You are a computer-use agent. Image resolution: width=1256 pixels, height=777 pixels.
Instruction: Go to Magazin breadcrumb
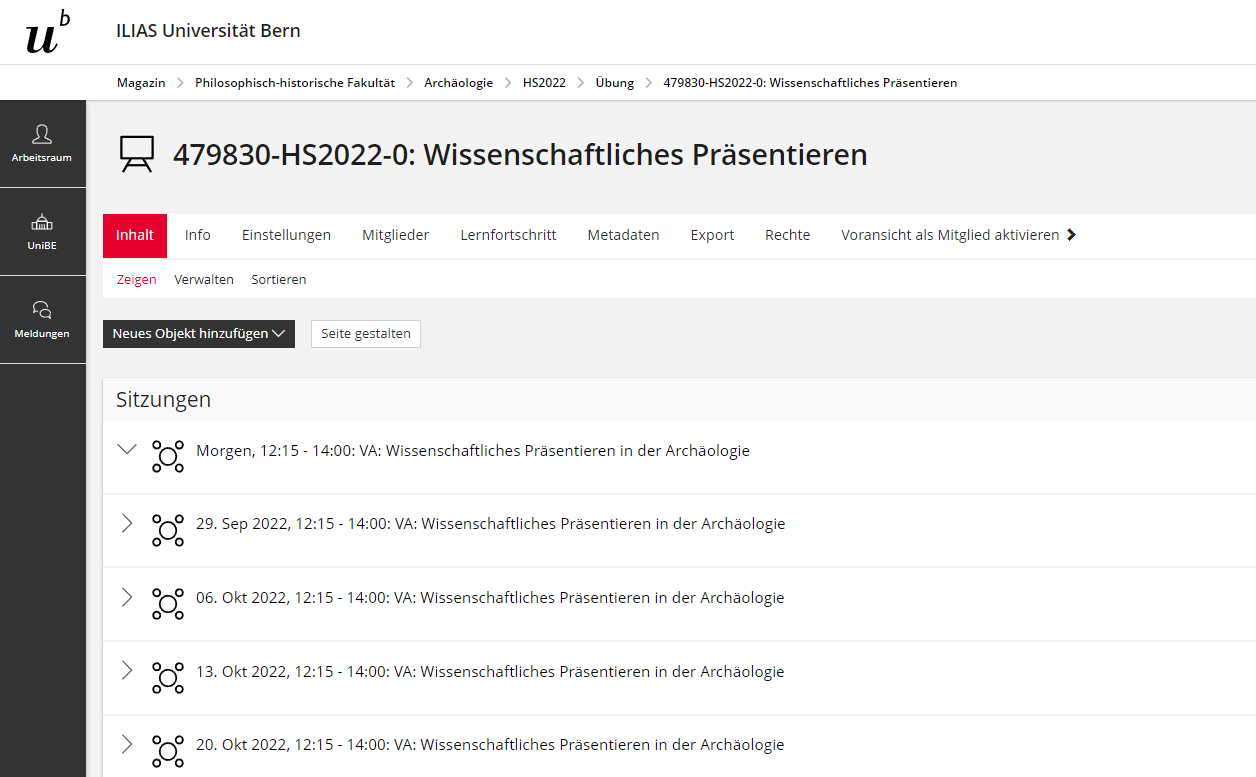coord(141,83)
